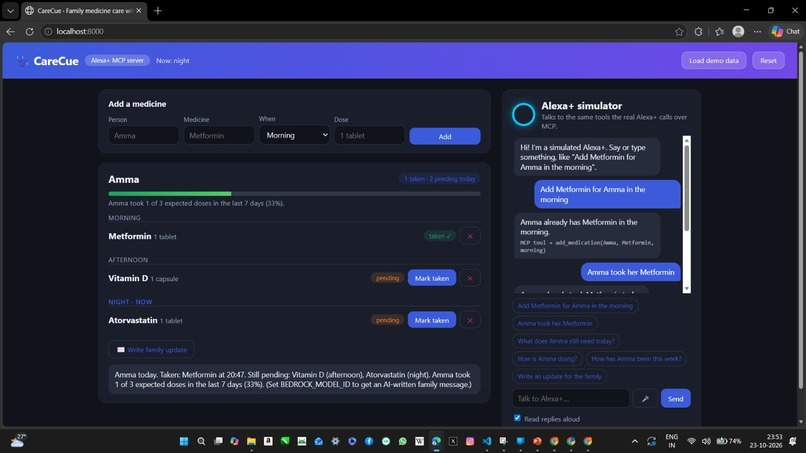Click Amma's adherence progress bar

coord(294,194)
